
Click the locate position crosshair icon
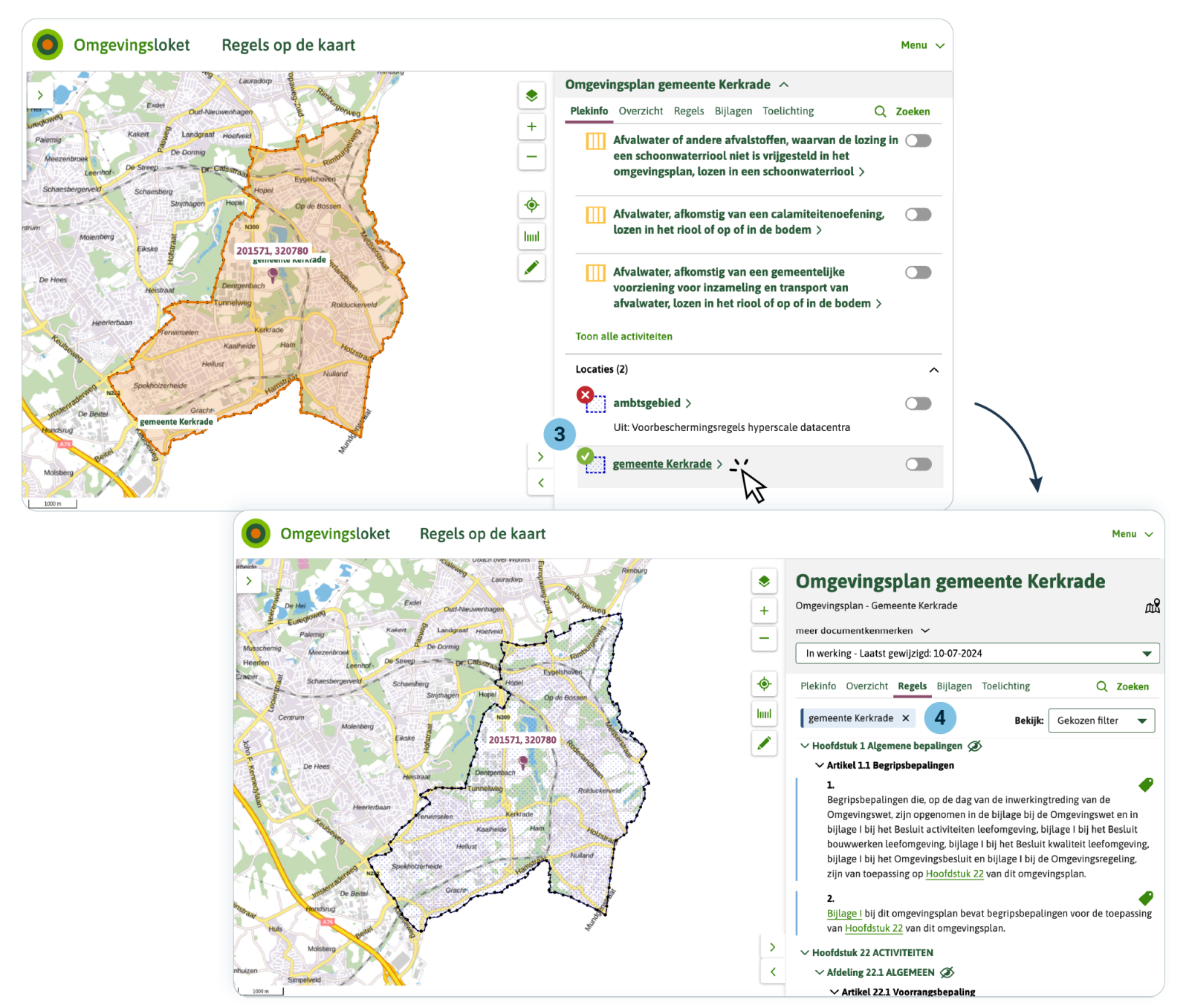(x=531, y=206)
